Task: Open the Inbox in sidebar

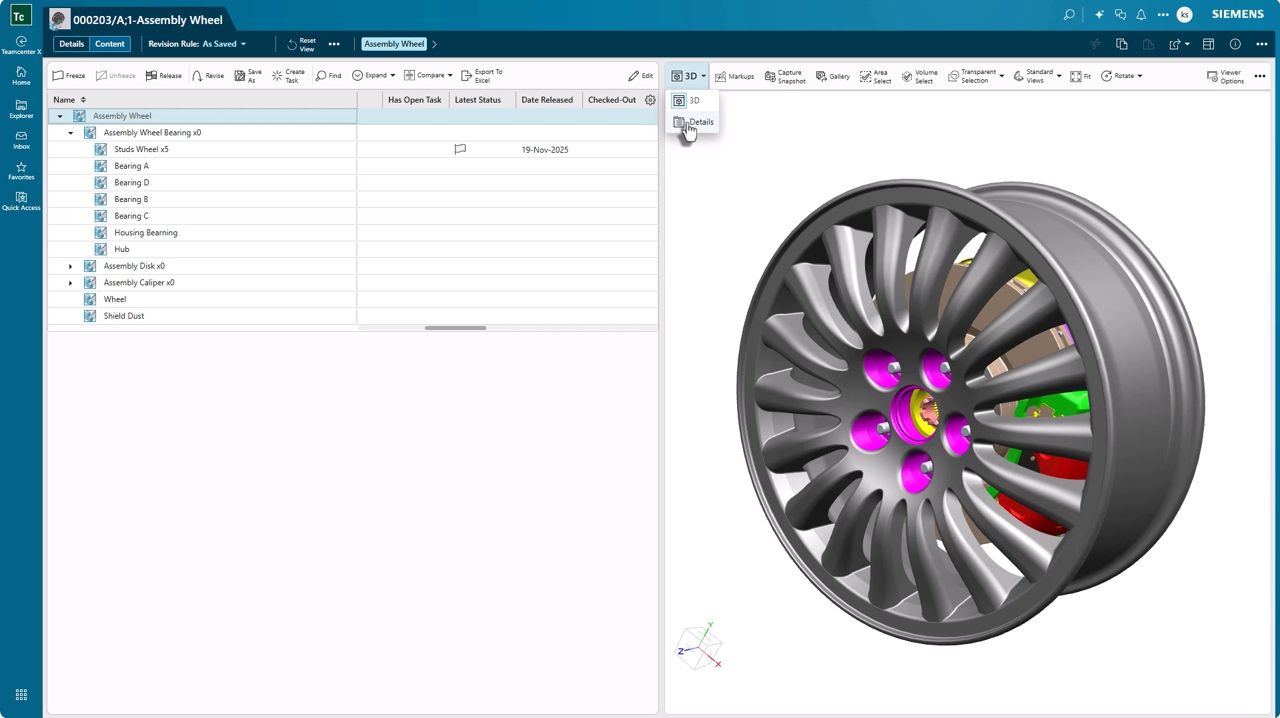Action: point(21,140)
